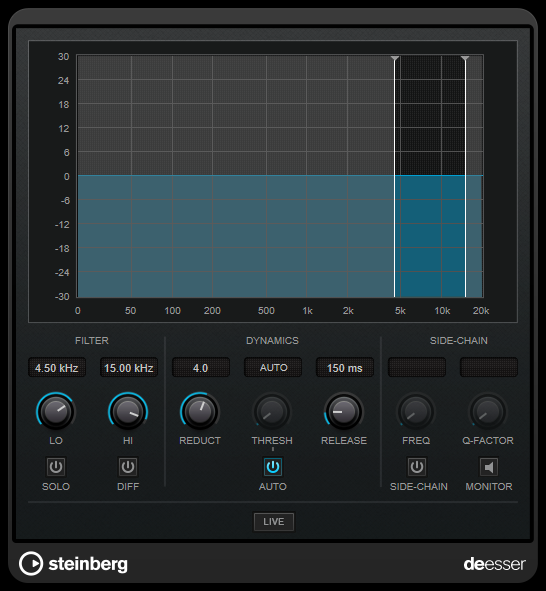Click the HI filter knob
Viewport: 546px width, 591px height.
pos(128,412)
